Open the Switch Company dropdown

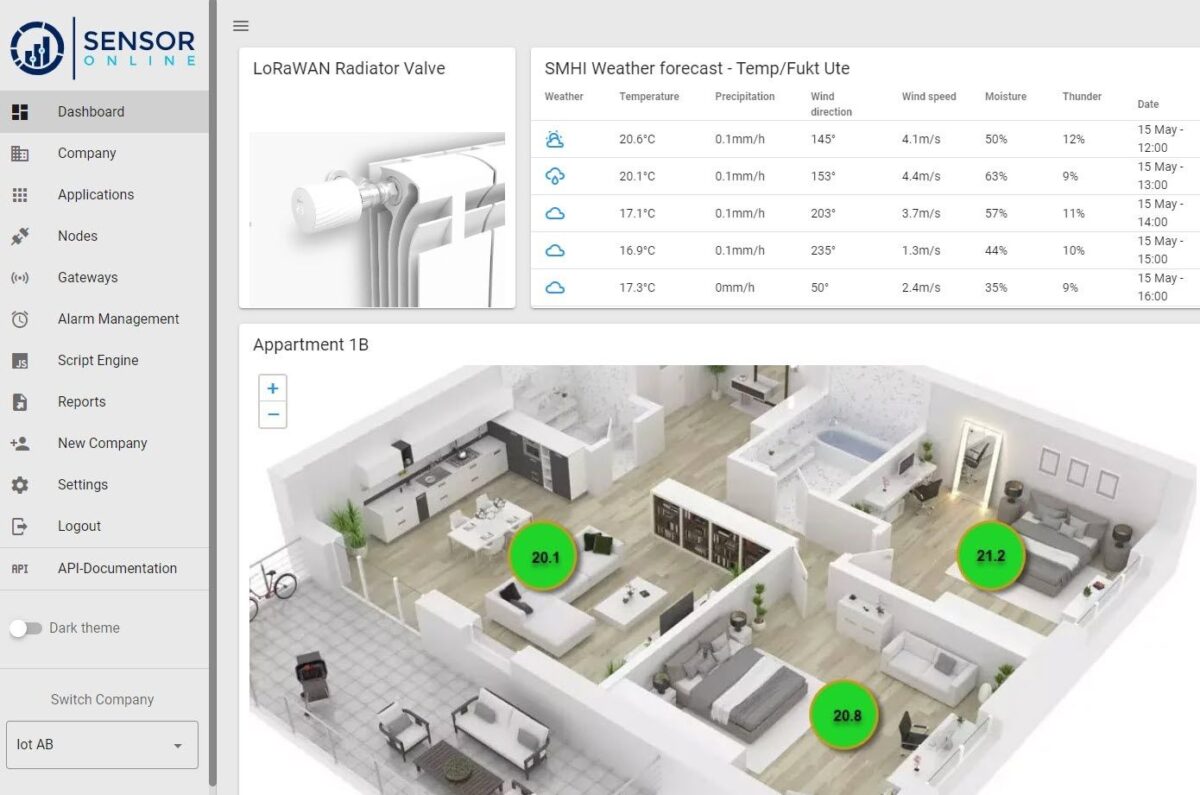click(102, 744)
